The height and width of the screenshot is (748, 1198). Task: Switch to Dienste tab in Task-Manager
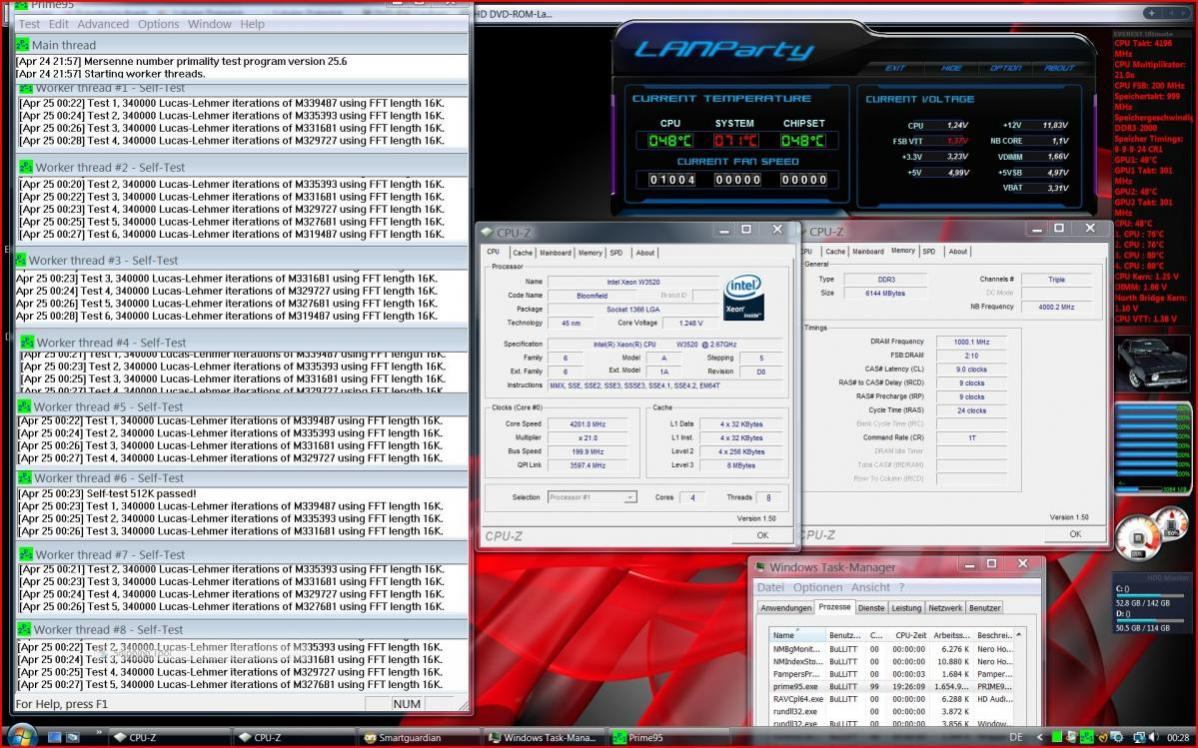tap(871, 608)
